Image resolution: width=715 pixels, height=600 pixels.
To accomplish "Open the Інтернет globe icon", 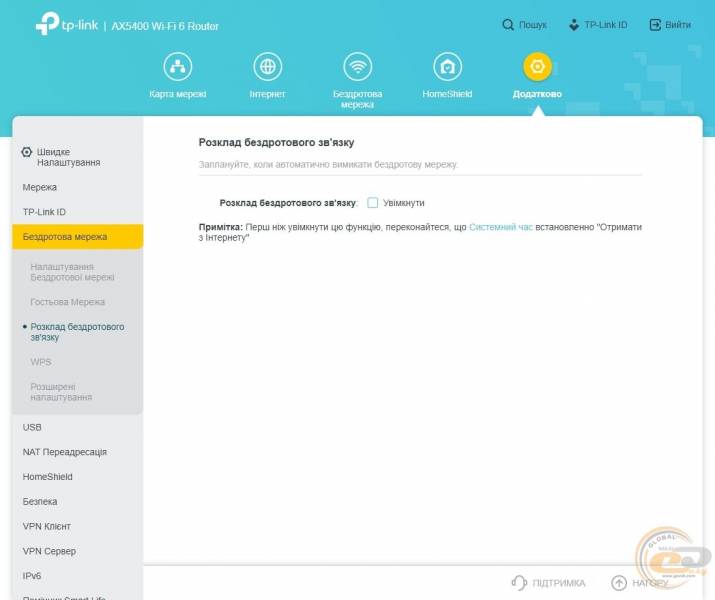I will (x=268, y=67).
